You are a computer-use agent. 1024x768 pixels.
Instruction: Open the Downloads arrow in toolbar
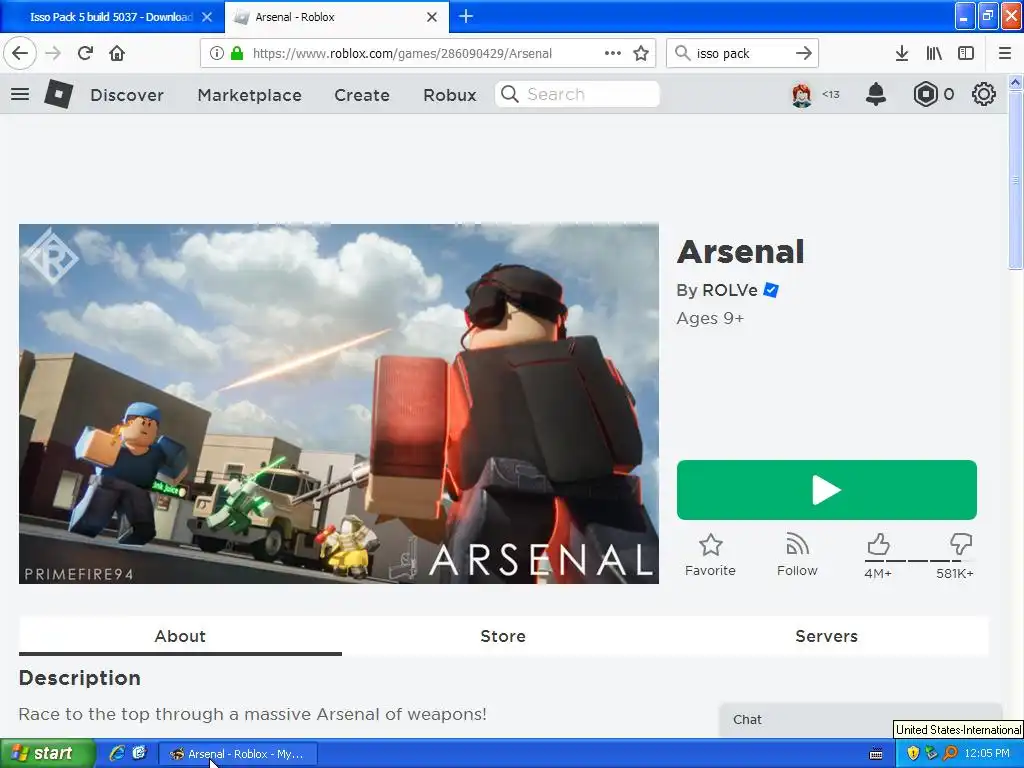click(x=901, y=53)
